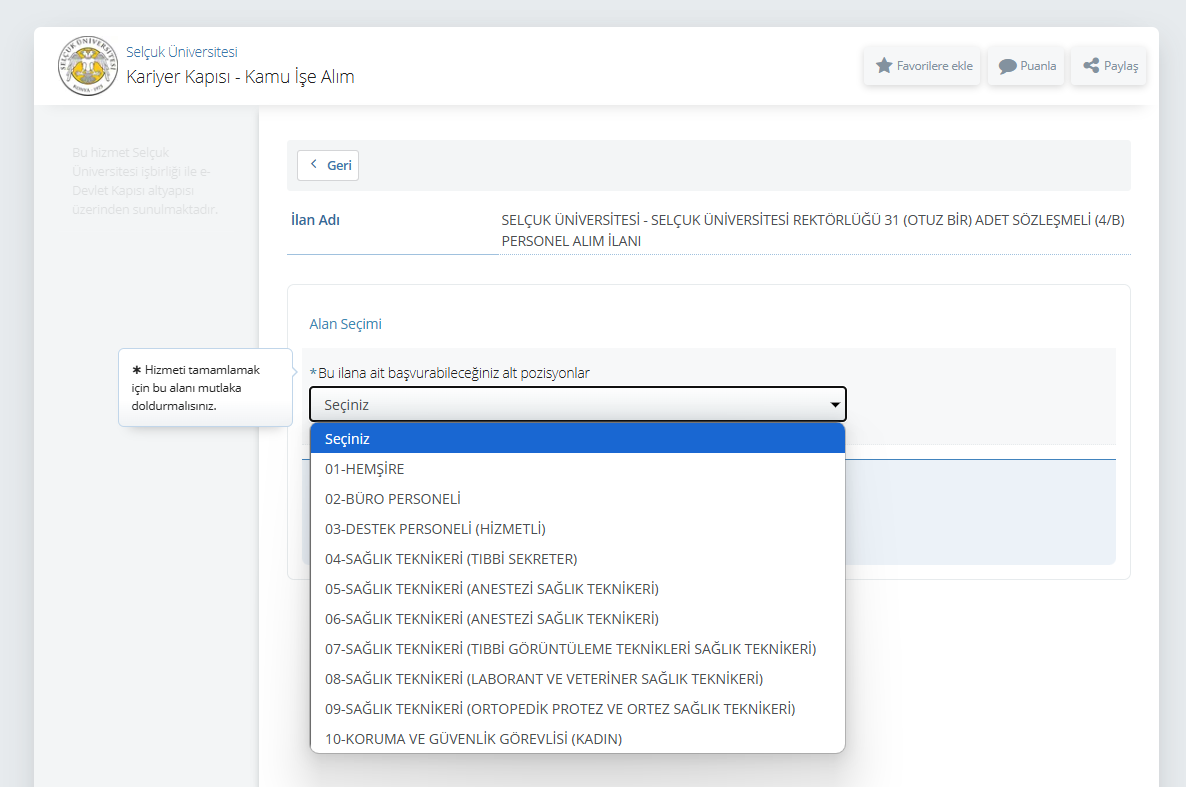The width and height of the screenshot is (1186, 787).
Task: Click the dropdown arrow of position select
Action: click(x=835, y=405)
